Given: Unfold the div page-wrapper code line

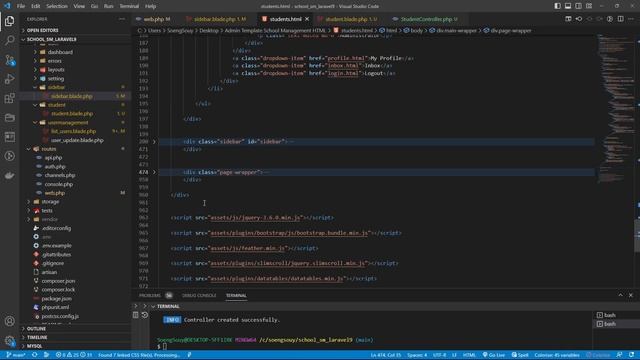Looking at the screenshot, I should tap(154, 172).
